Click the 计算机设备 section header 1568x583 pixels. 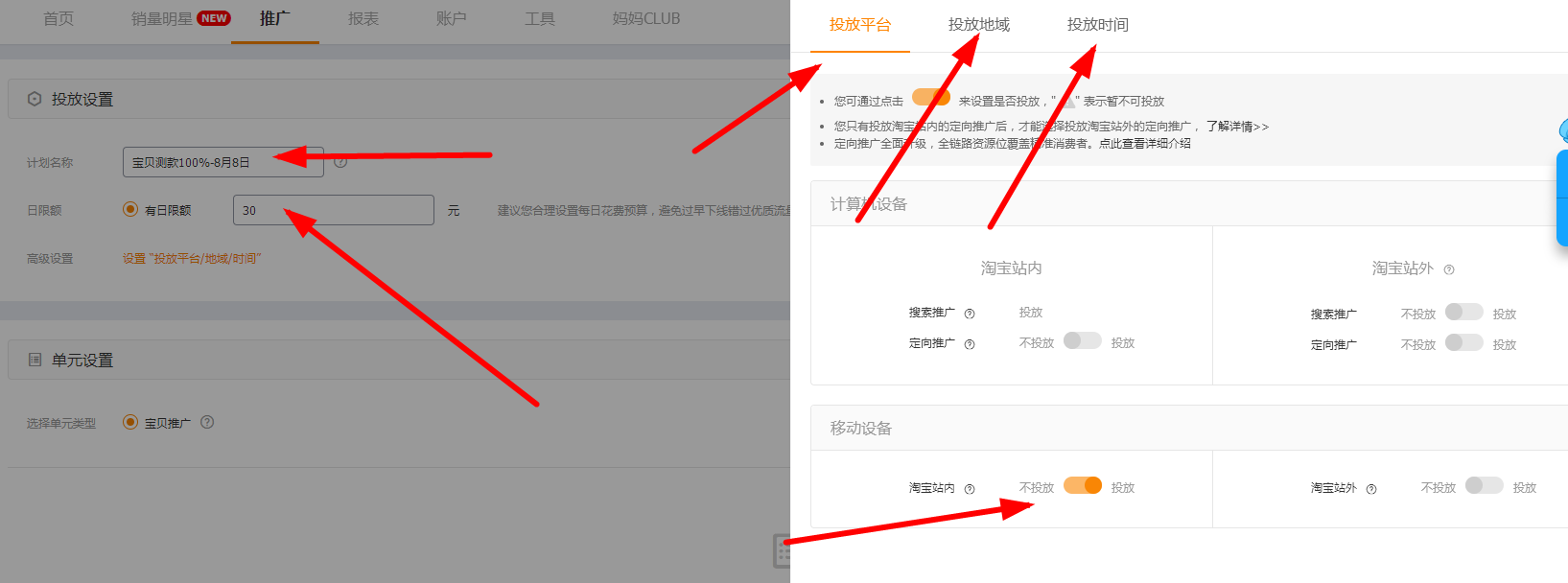pos(869,204)
